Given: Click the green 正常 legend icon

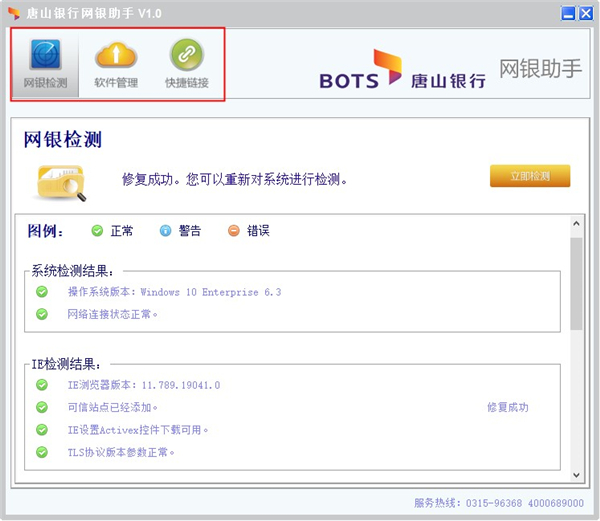Looking at the screenshot, I should (97, 231).
